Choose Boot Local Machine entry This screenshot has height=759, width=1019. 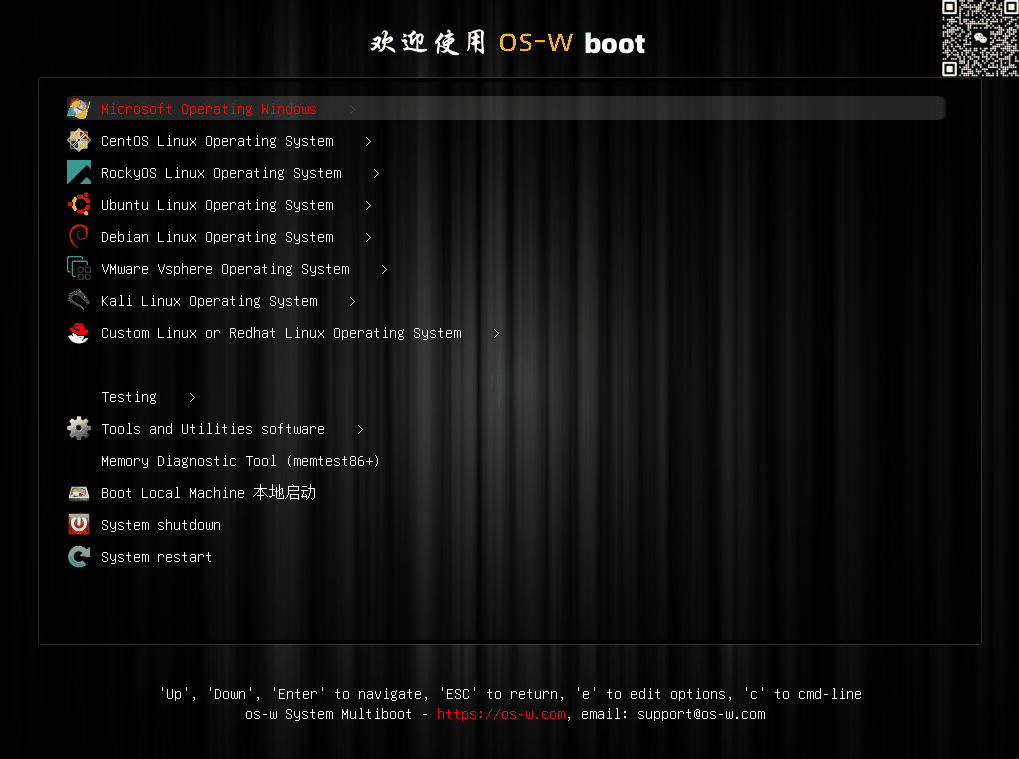[208, 493]
